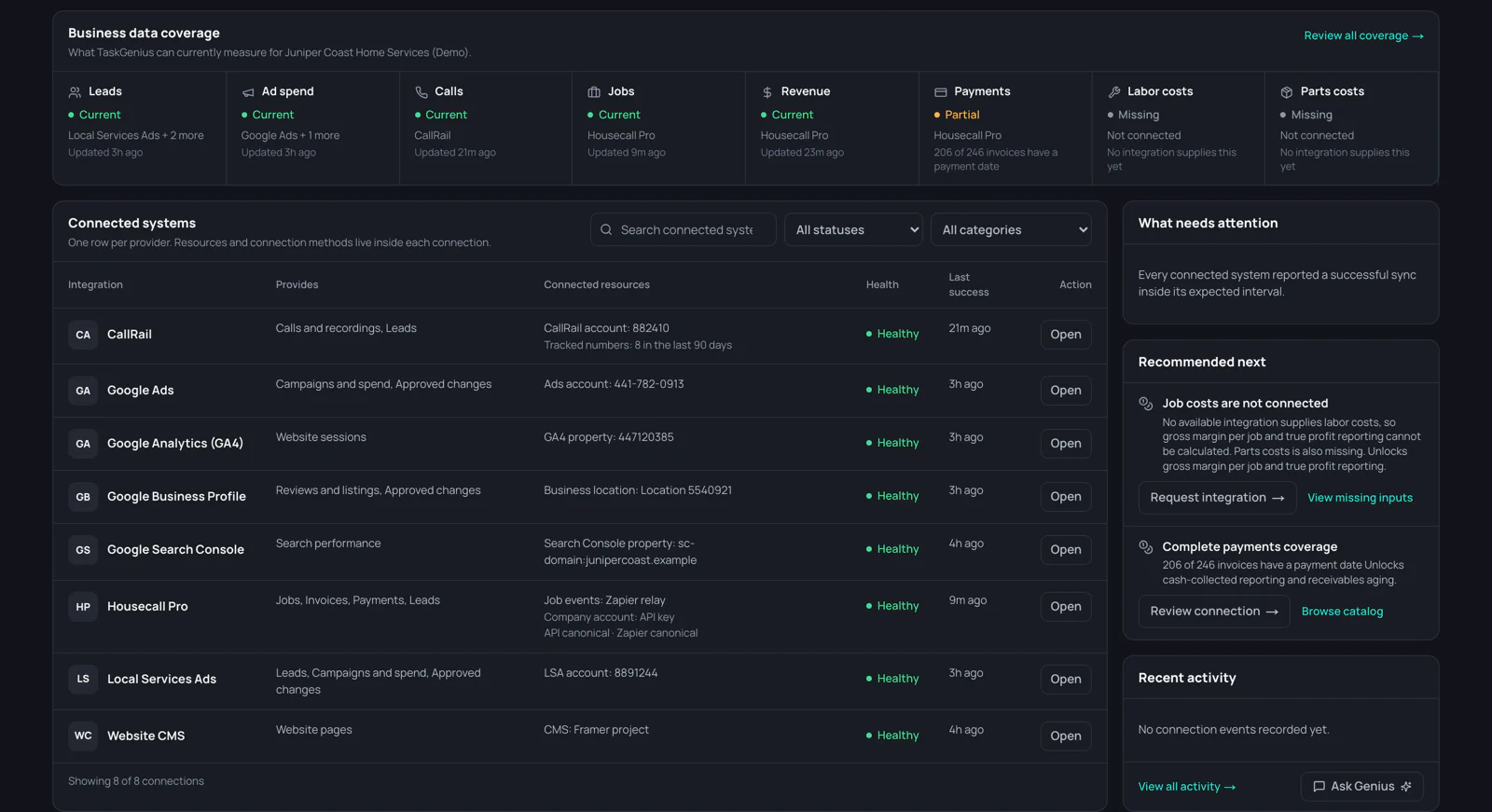The image size is (1492, 812).
Task: Click the WC Website CMS badge
Action: pyautogui.click(x=83, y=736)
